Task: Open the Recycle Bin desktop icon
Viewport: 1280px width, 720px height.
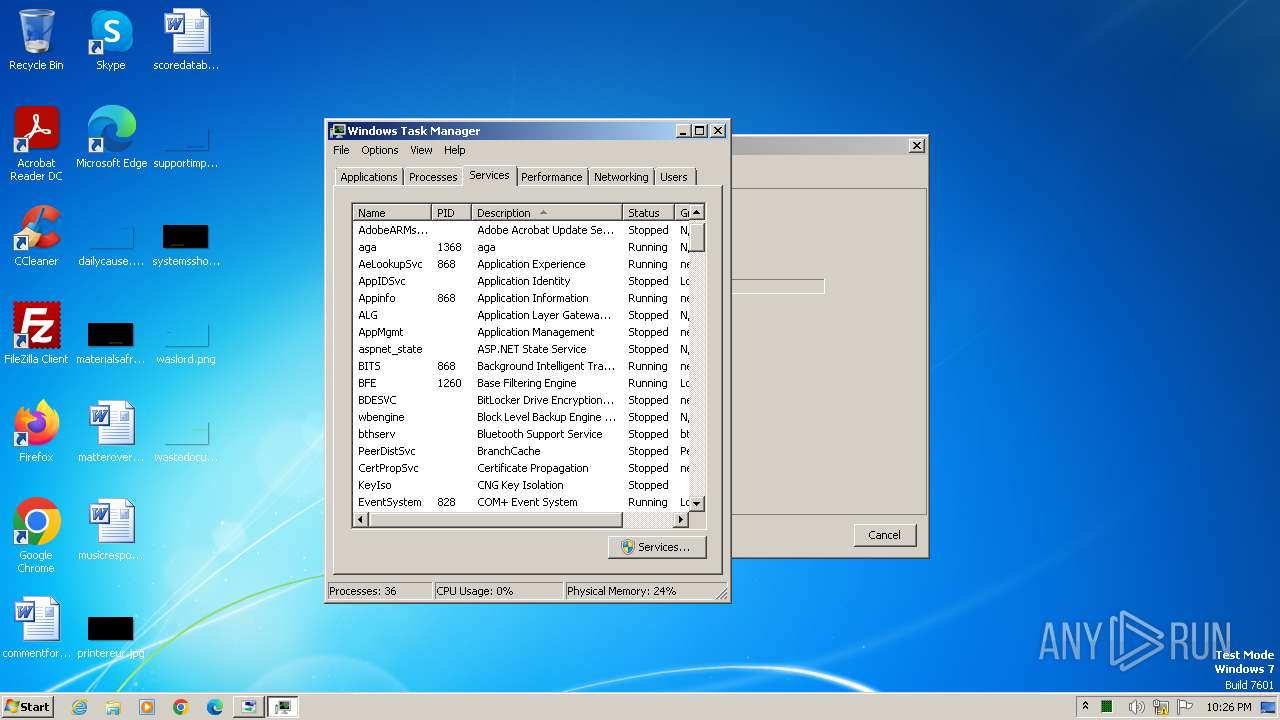Action: (x=36, y=40)
